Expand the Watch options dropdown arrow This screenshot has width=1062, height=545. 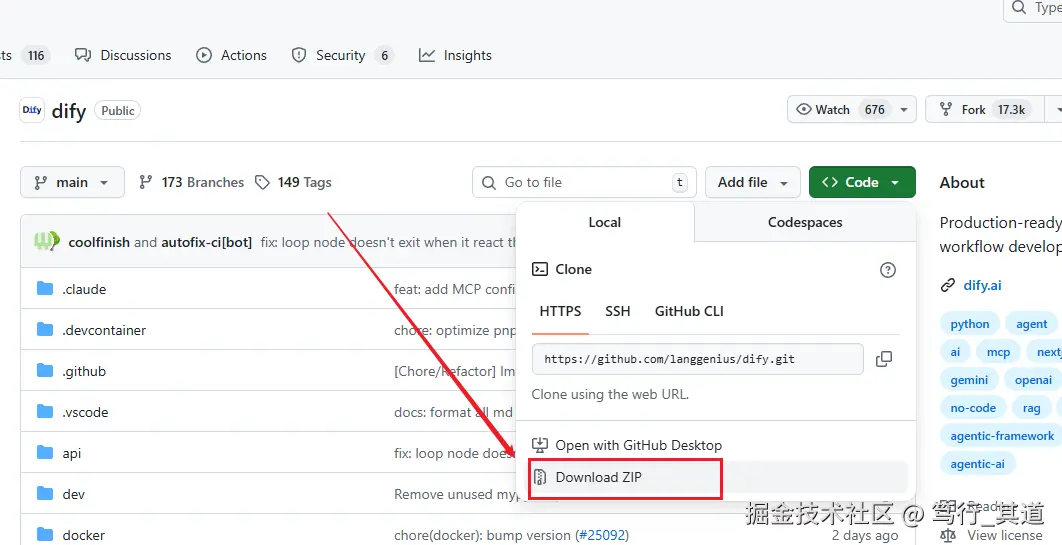[904, 110]
